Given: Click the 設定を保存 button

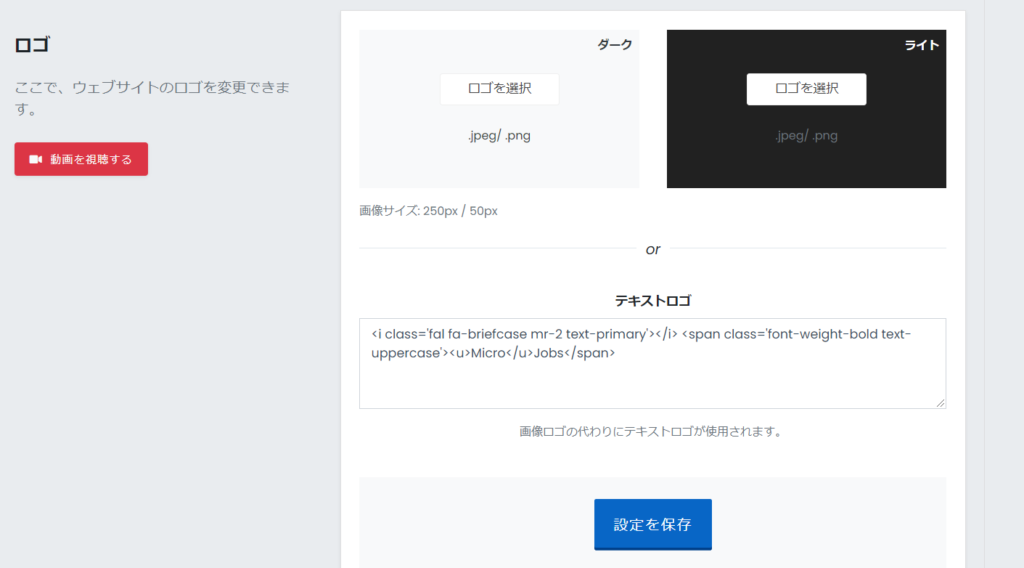Looking at the screenshot, I should (x=653, y=524).
